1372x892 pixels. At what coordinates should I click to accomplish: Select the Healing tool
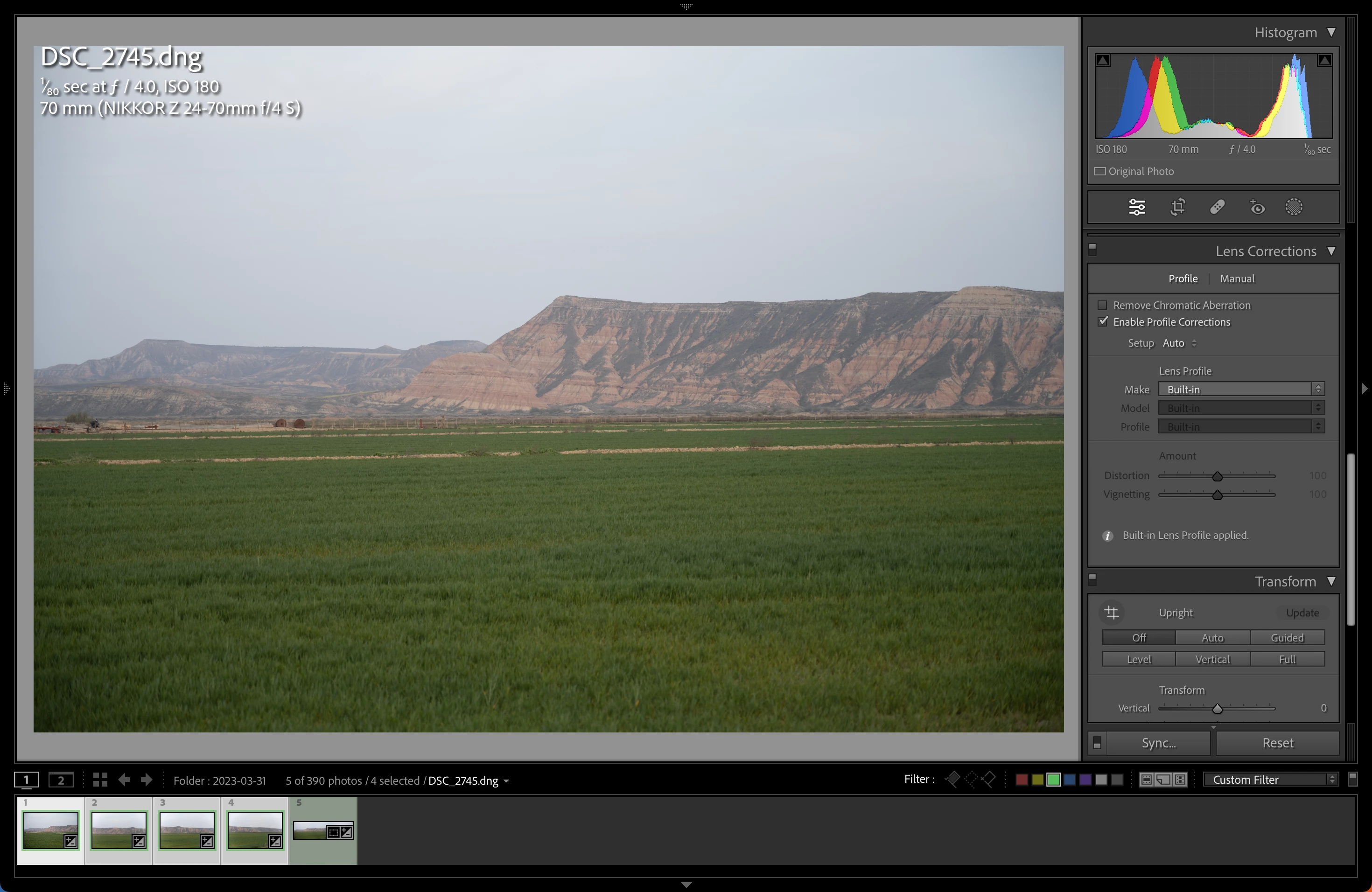[x=1217, y=207]
